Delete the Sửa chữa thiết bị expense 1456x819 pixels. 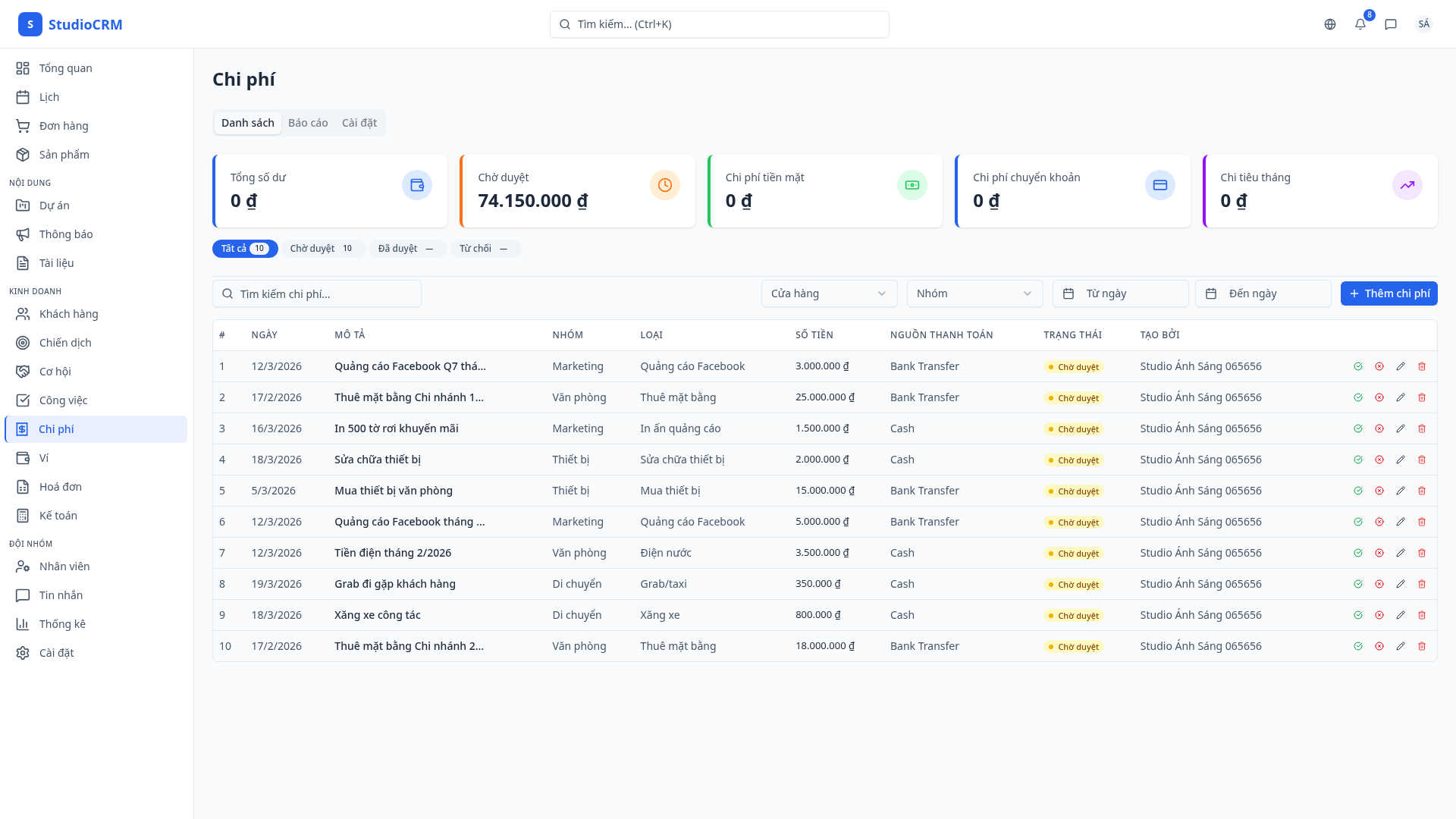pos(1422,460)
